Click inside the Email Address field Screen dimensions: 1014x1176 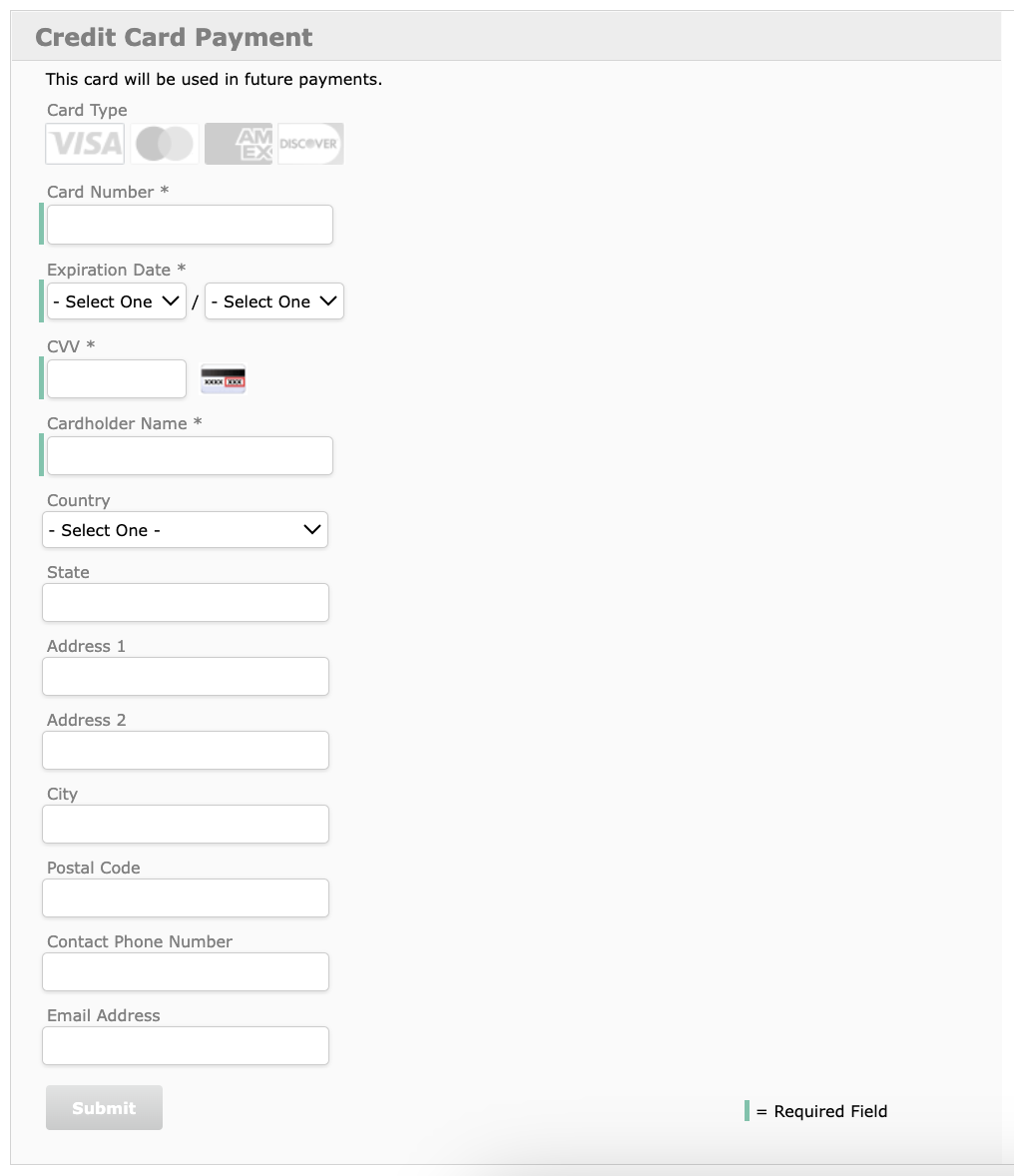185,1045
